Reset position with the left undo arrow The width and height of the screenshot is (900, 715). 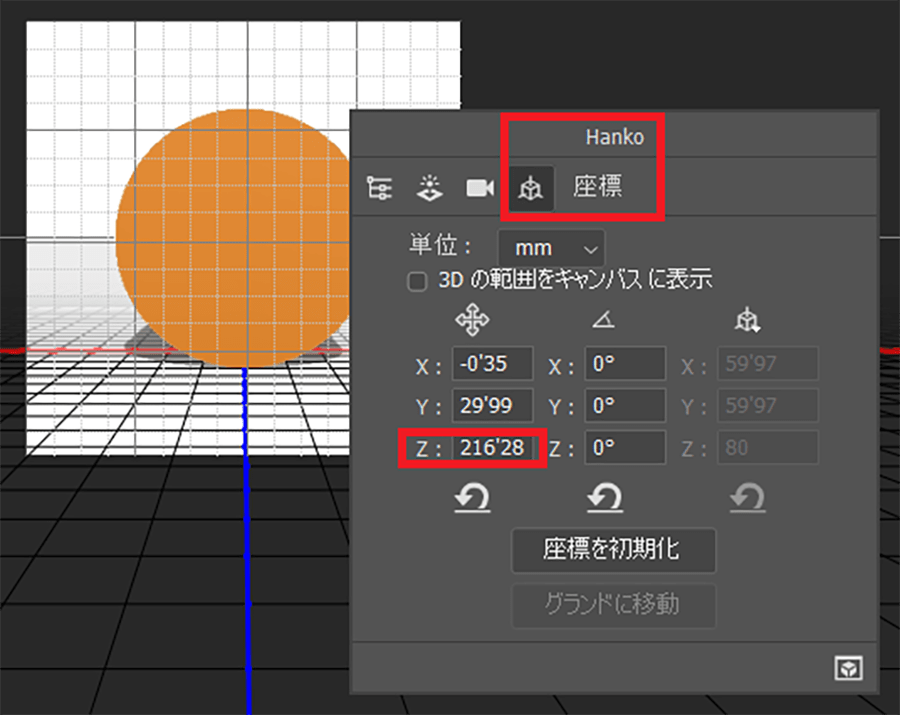click(x=472, y=498)
